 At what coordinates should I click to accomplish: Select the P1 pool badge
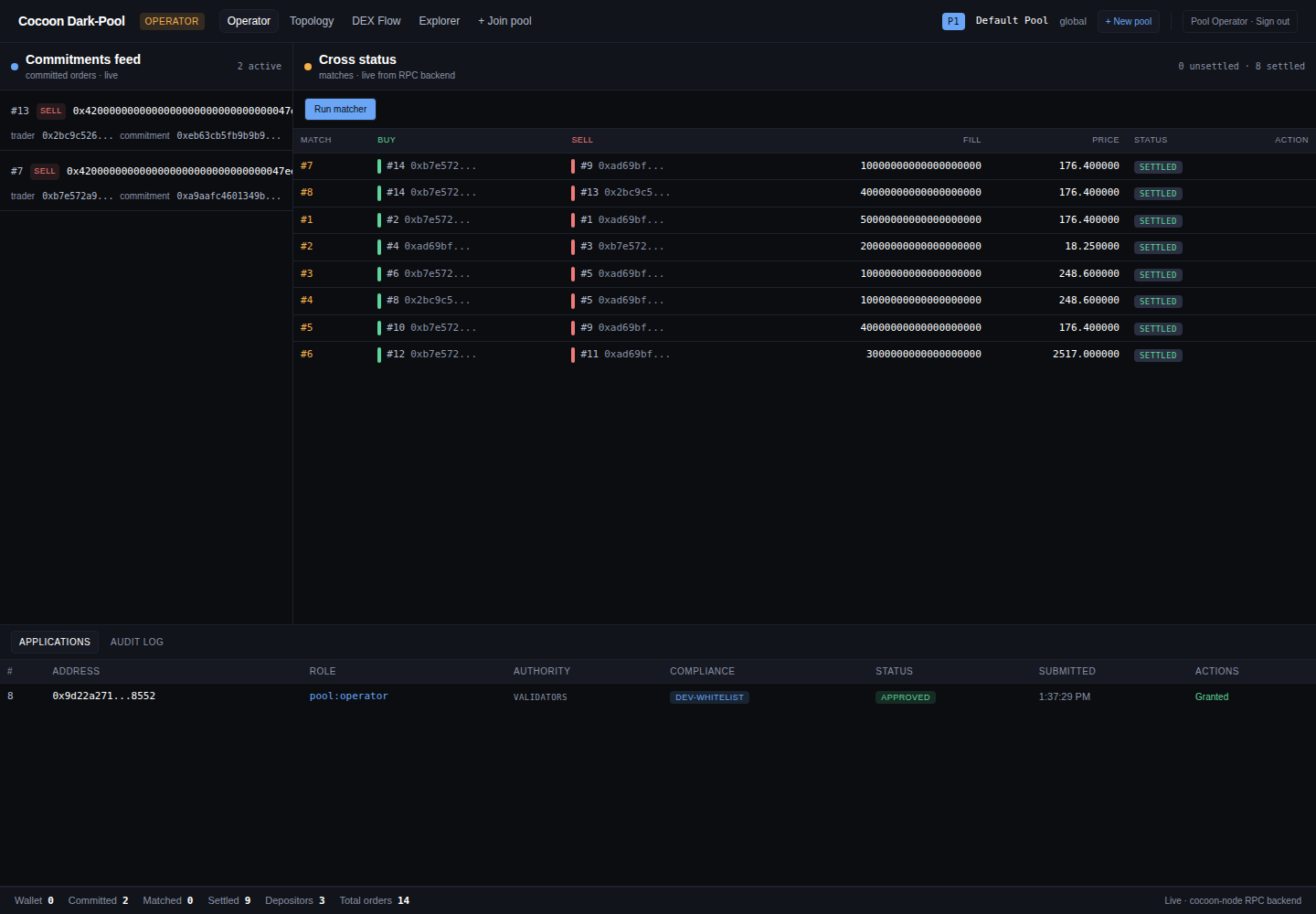click(x=953, y=21)
